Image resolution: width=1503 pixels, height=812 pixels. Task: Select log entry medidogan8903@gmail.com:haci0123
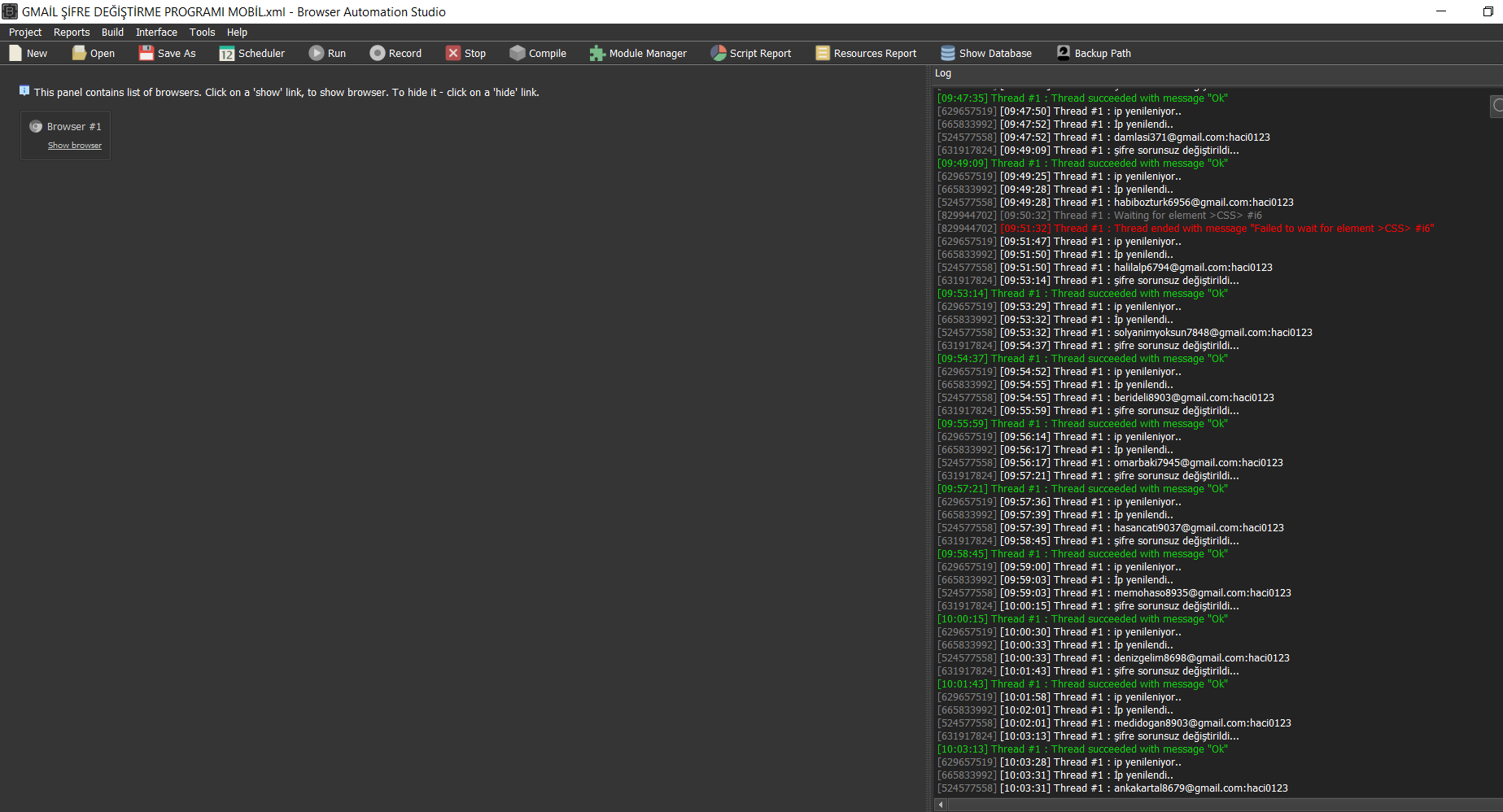tap(1114, 723)
